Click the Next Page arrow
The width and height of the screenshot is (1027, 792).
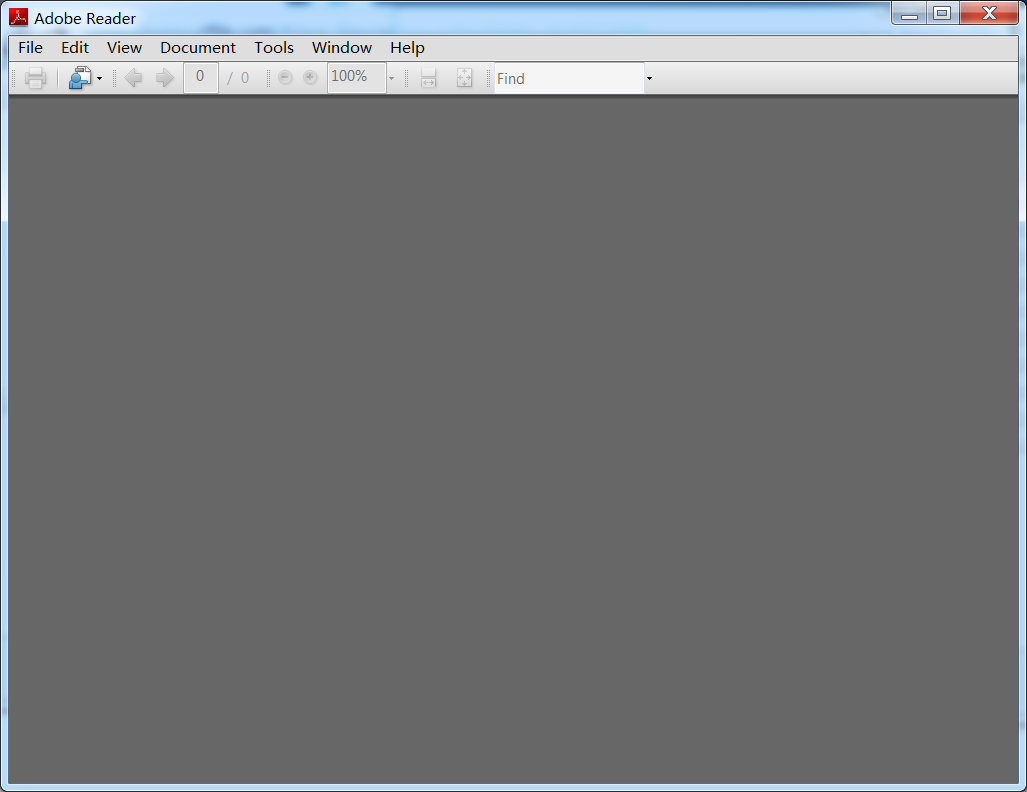[165, 78]
